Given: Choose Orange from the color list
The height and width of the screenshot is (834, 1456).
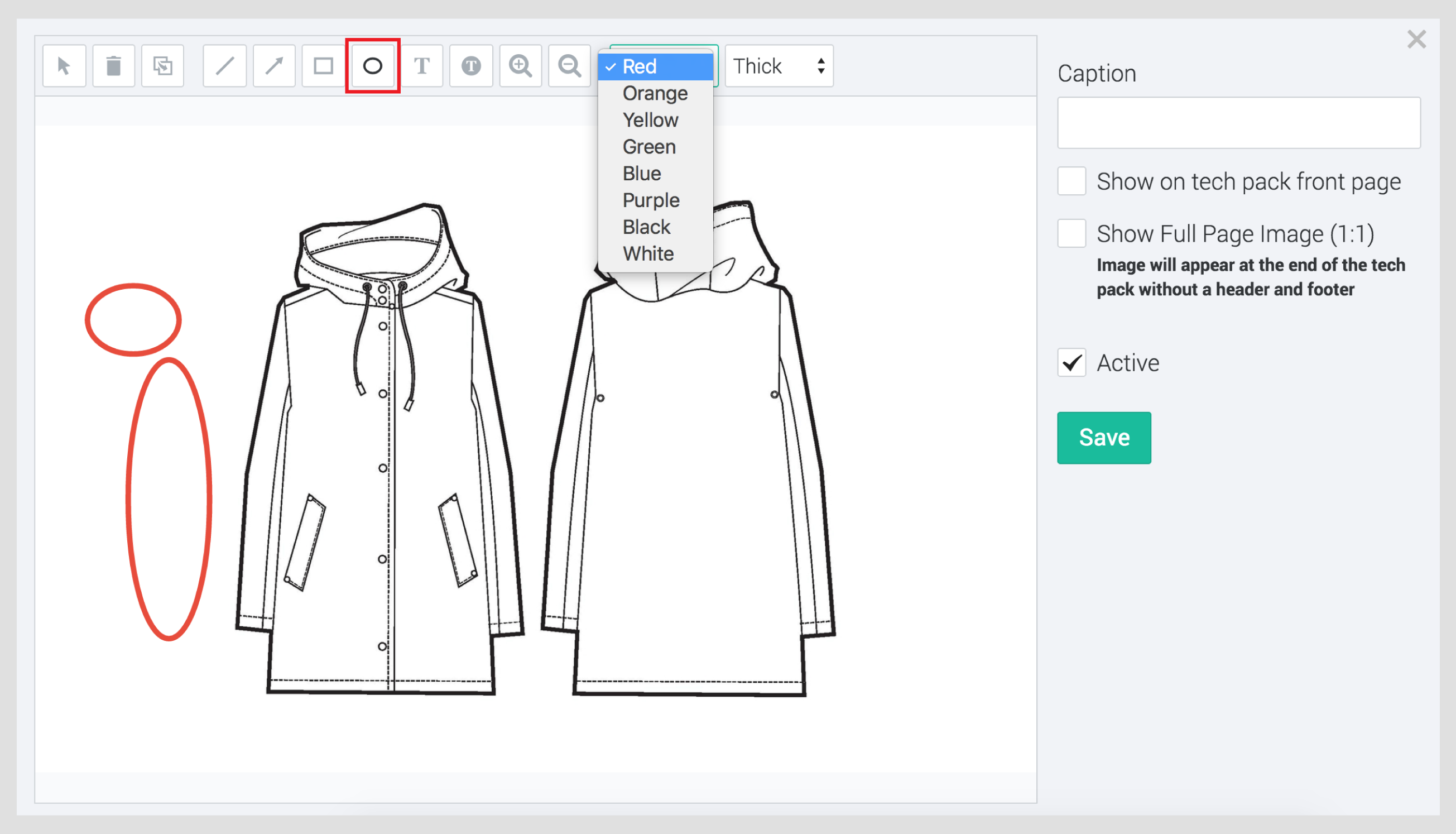Looking at the screenshot, I should 655,93.
